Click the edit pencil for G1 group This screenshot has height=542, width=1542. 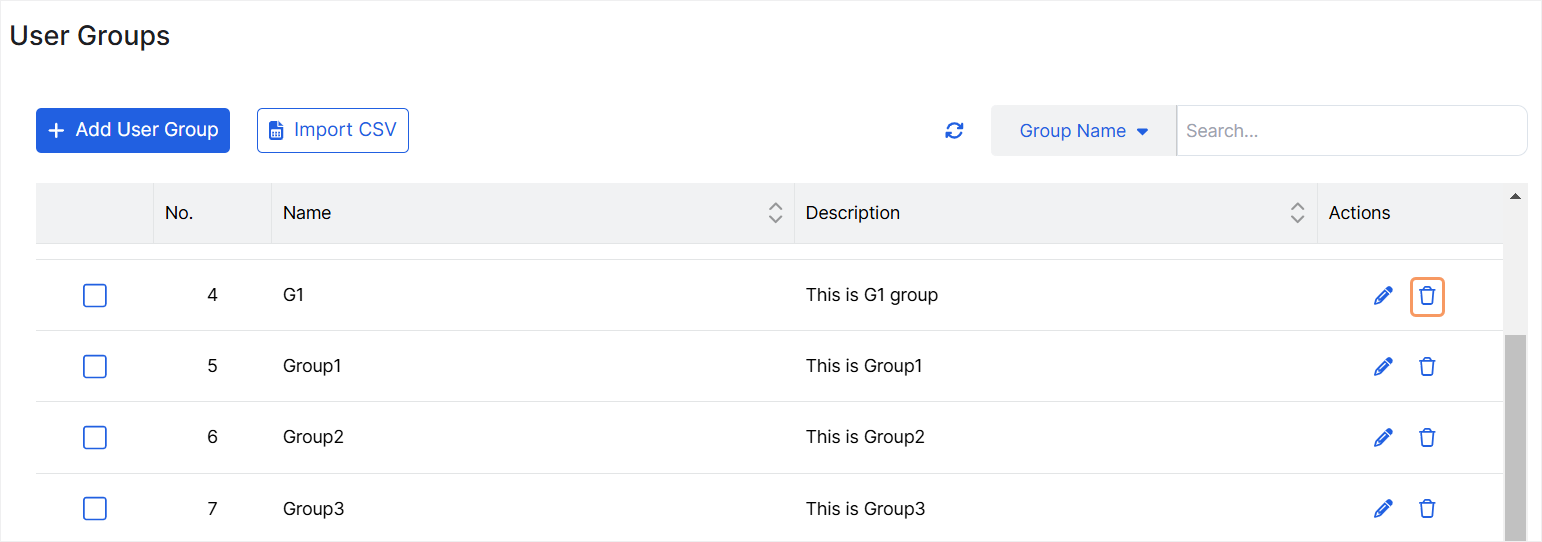pyautogui.click(x=1383, y=296)
